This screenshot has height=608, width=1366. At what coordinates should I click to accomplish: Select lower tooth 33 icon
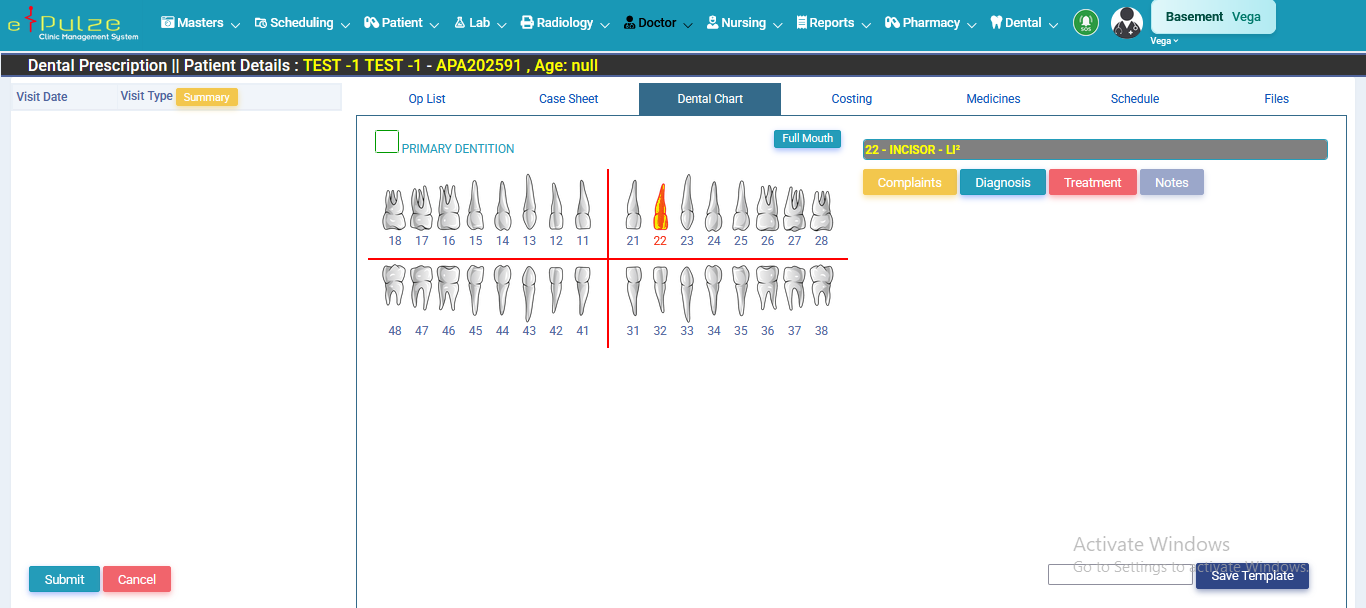point(687,293)
